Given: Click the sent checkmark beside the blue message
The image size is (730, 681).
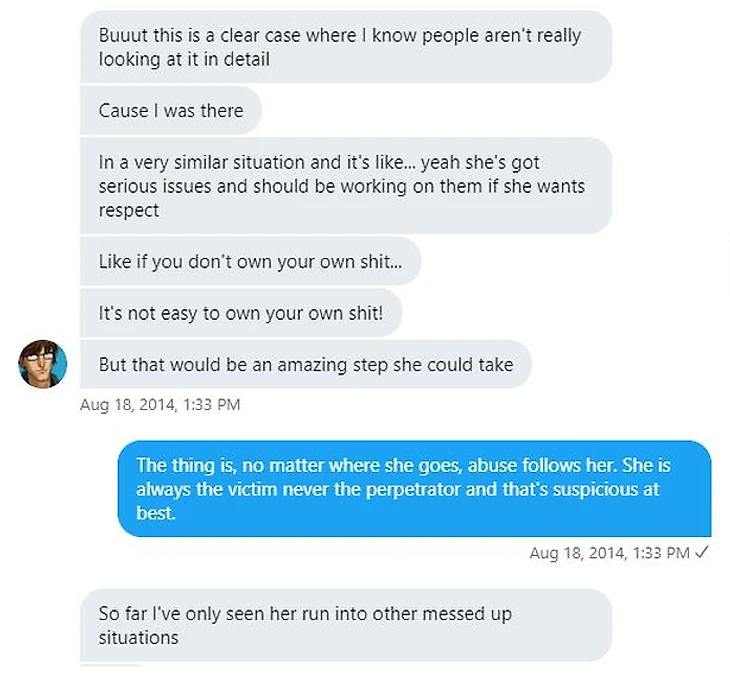Looking at the screenshot, I should tap(700, 553).
